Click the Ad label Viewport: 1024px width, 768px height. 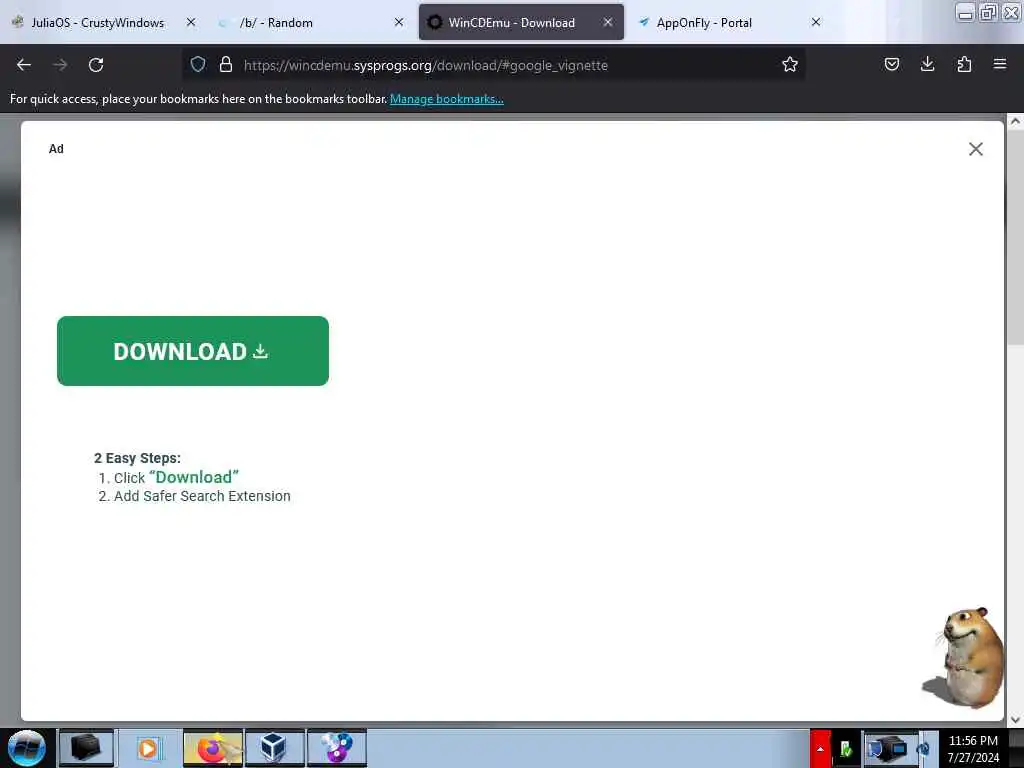[56, 149]
